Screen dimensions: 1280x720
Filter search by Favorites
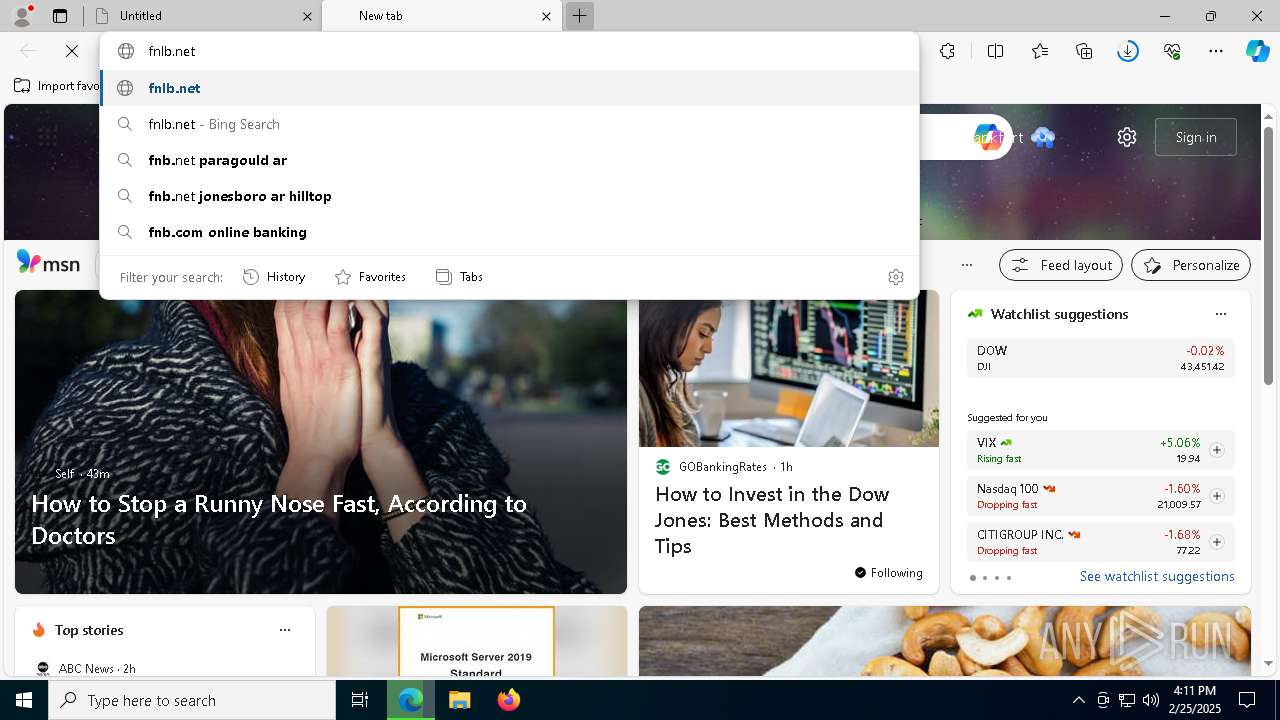click(x=370, y=277)
